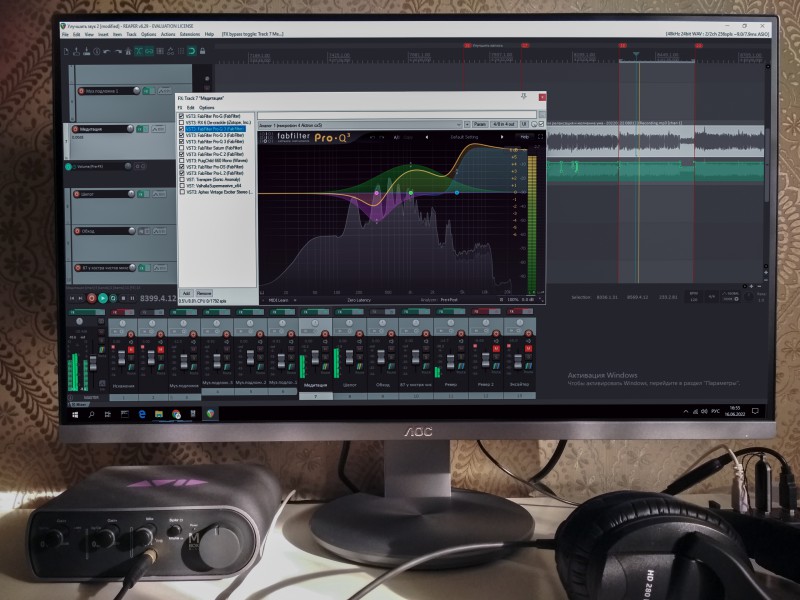Open Microsoft Edge from the taskbar
Screen dimensions: 800x600
pos(142,415)
